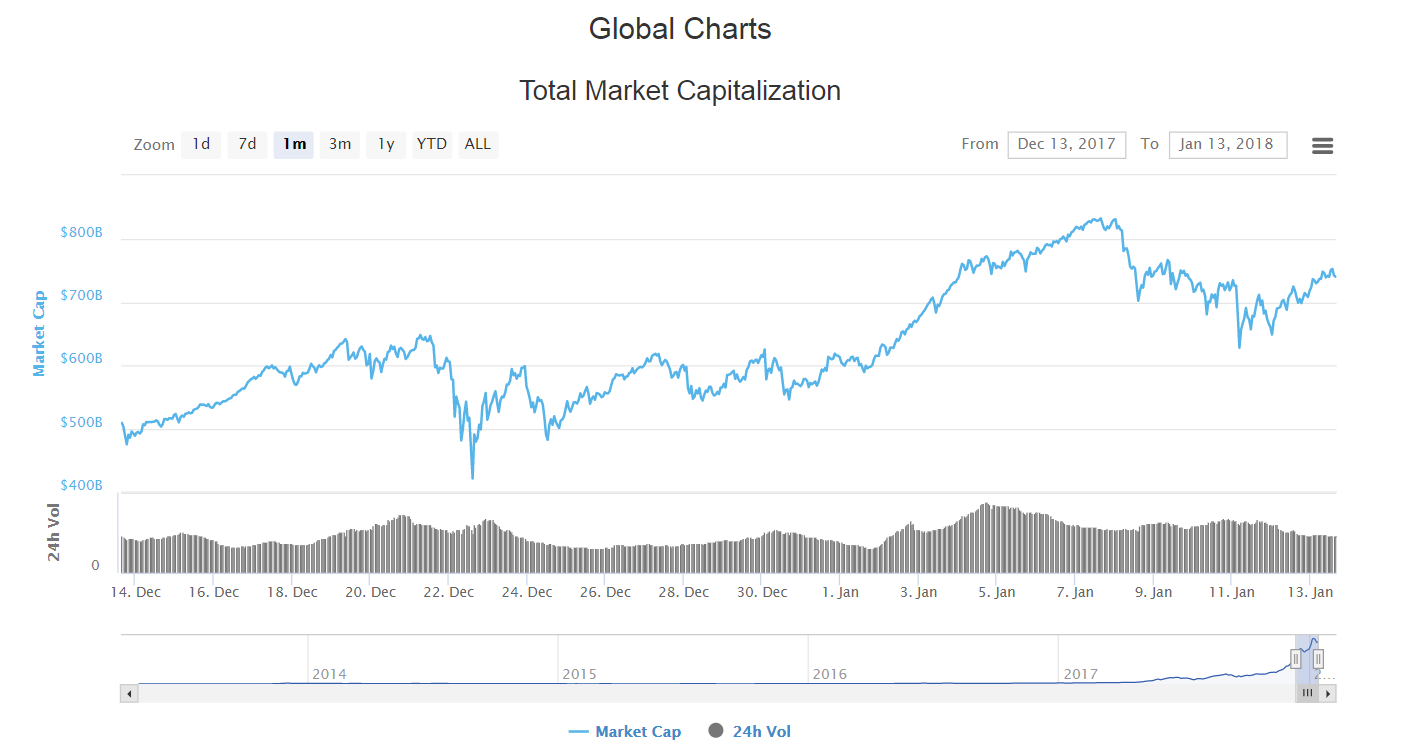Open the From date picker showing Dec 13, 2017
1405x753 pixels.
[1066, 144]
